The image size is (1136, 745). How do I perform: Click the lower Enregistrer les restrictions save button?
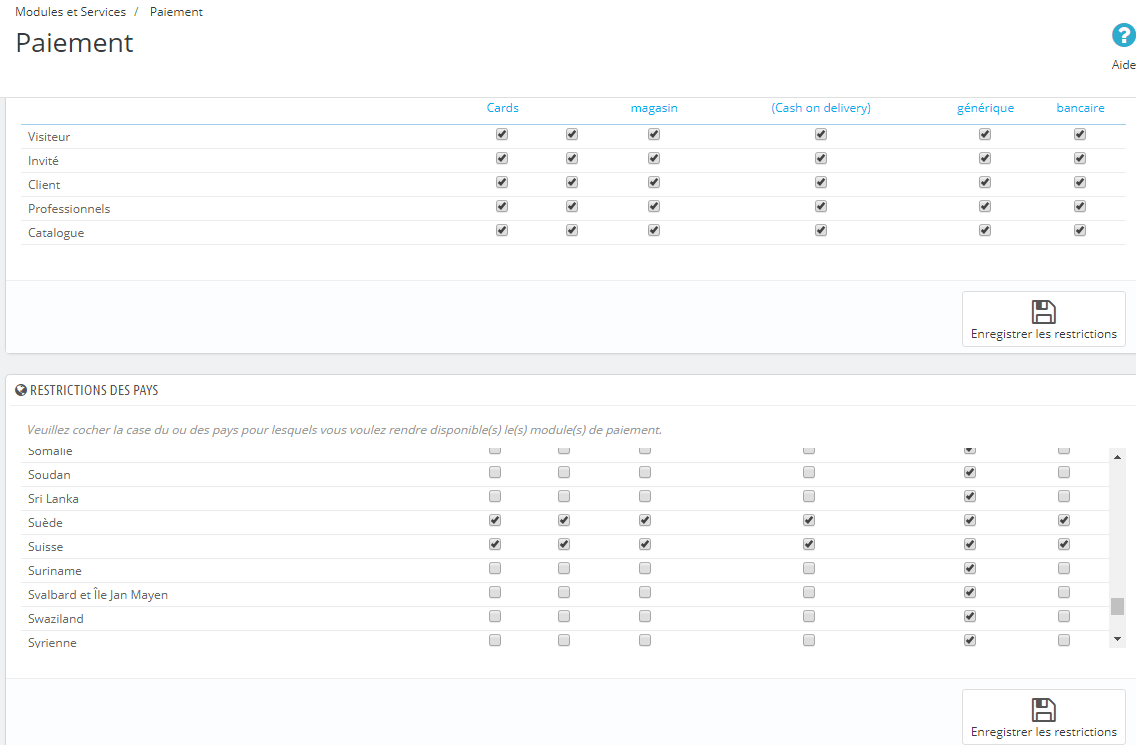tap(1043, 717)
